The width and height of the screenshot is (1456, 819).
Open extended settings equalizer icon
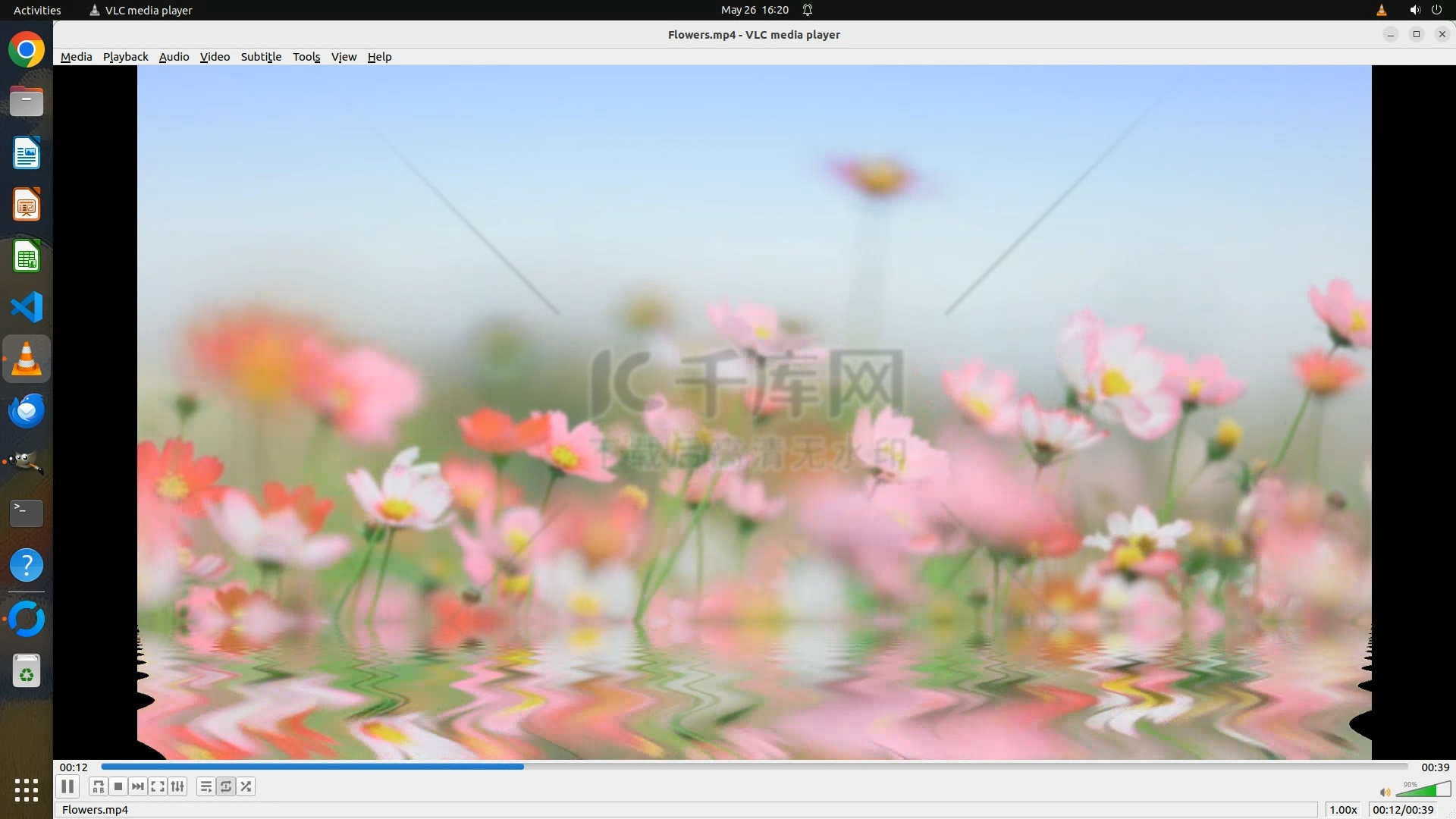pos(177,786)
